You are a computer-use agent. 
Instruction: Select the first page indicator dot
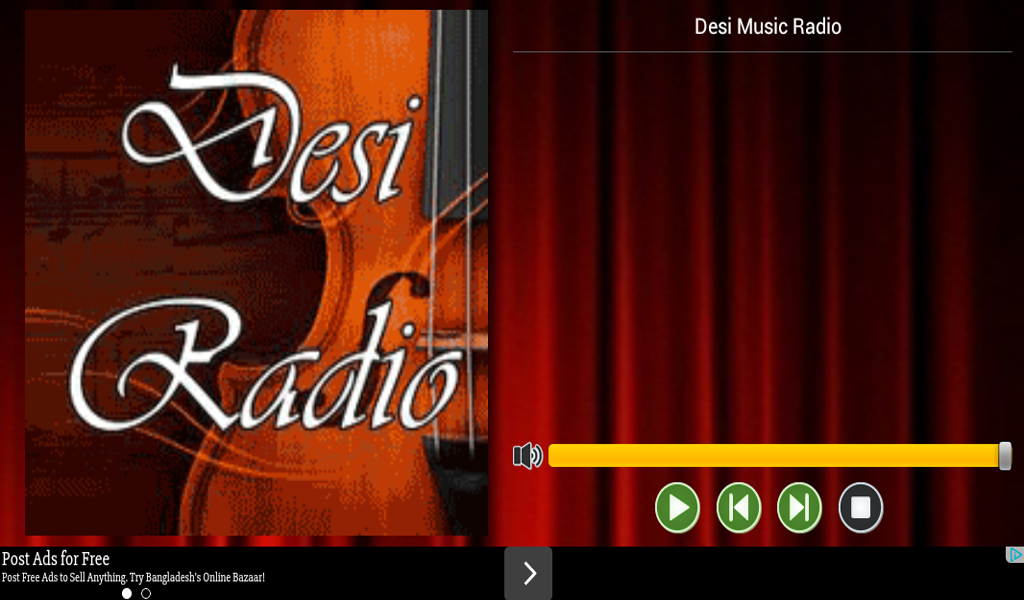[126, 593]
